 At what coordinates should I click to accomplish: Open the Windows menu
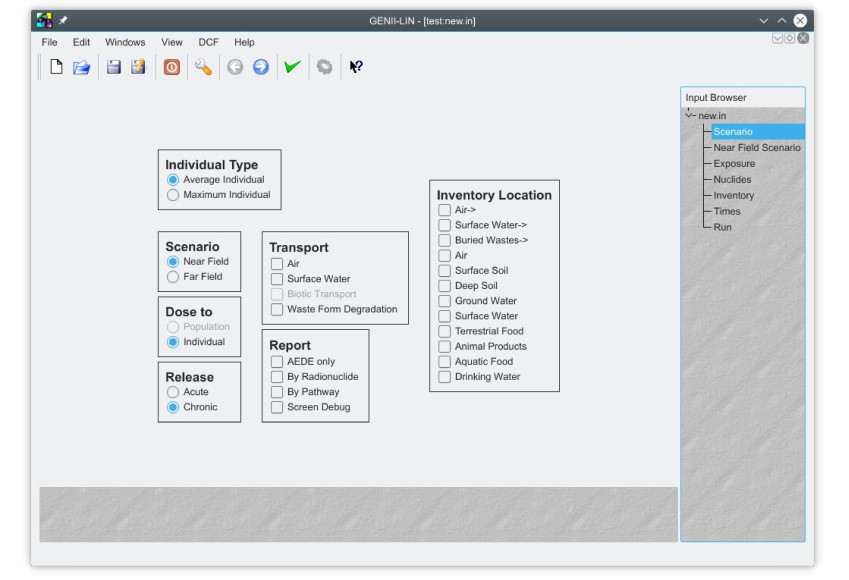pyautogui.click(x=125, y=42)
